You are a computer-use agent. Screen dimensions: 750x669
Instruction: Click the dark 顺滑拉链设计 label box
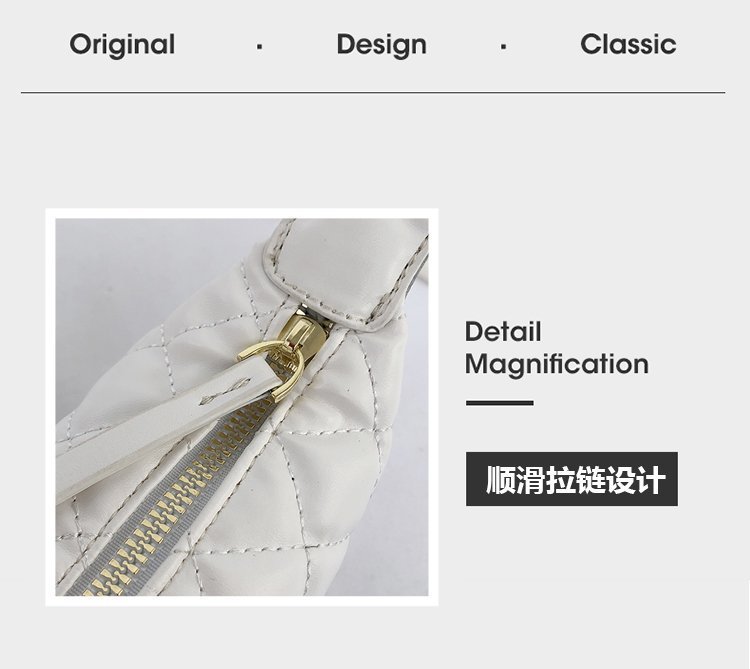572,479
